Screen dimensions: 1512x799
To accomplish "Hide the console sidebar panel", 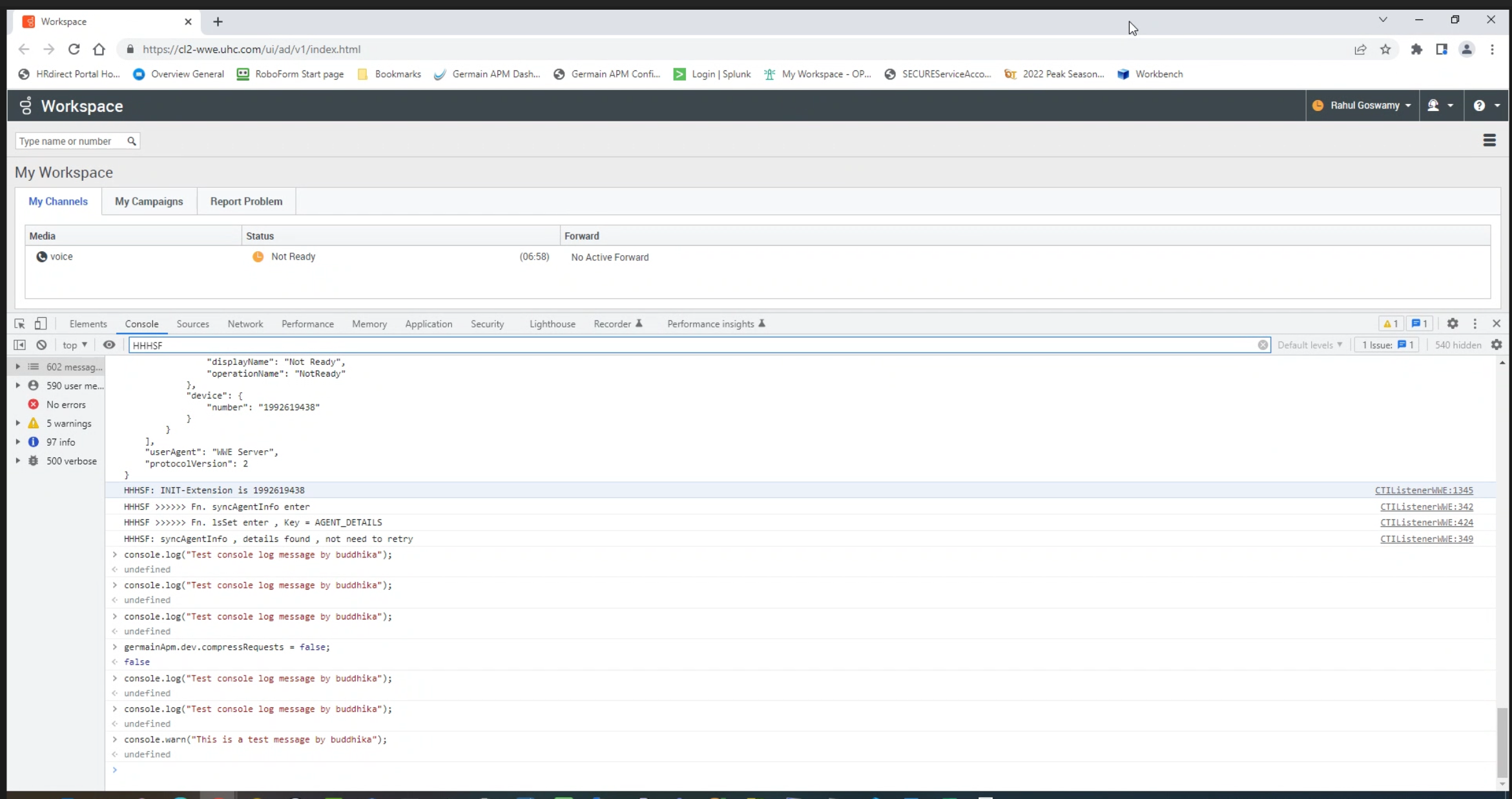I will point(19,345).
